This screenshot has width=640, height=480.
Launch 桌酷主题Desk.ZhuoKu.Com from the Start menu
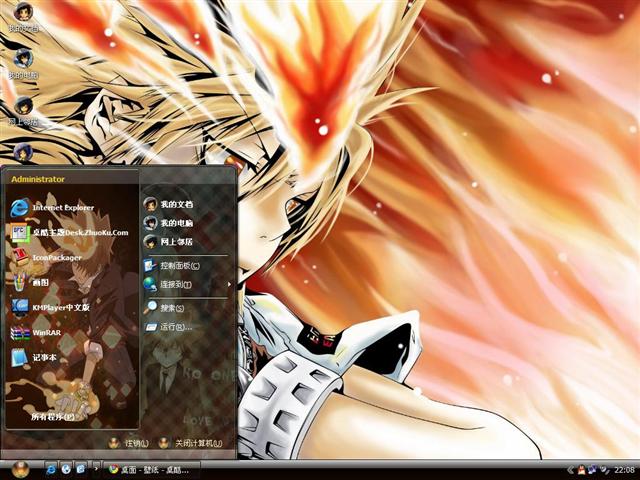tap(69, 233)
